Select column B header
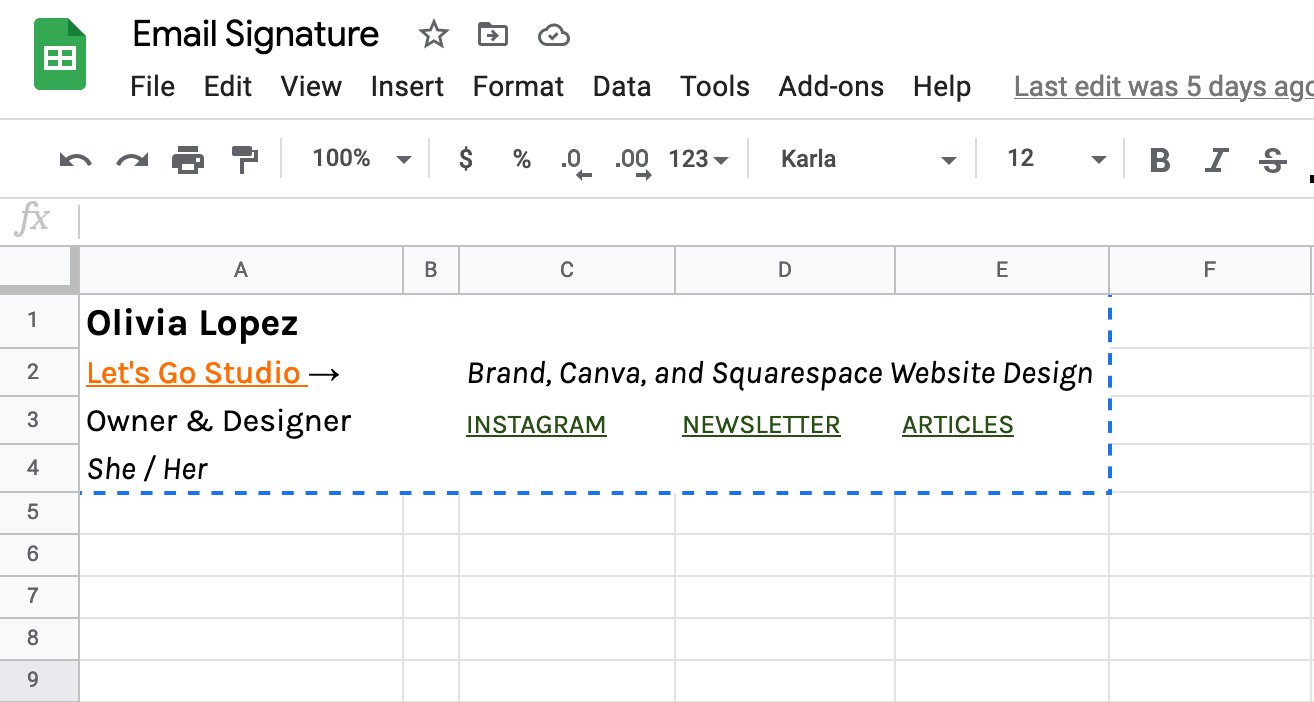1314x702 pixels. click(431, 269)
